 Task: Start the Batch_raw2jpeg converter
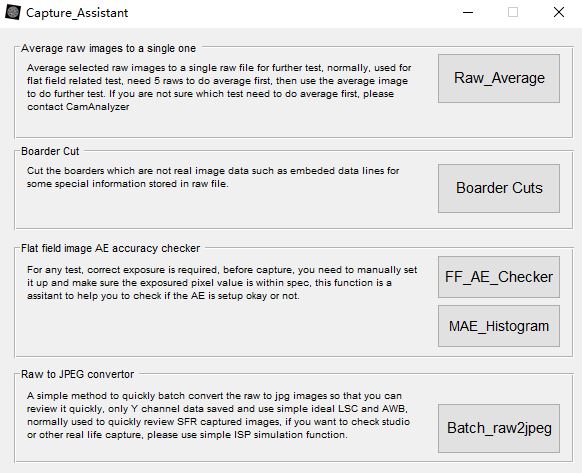pyautogui.click(x=499, y=428)
